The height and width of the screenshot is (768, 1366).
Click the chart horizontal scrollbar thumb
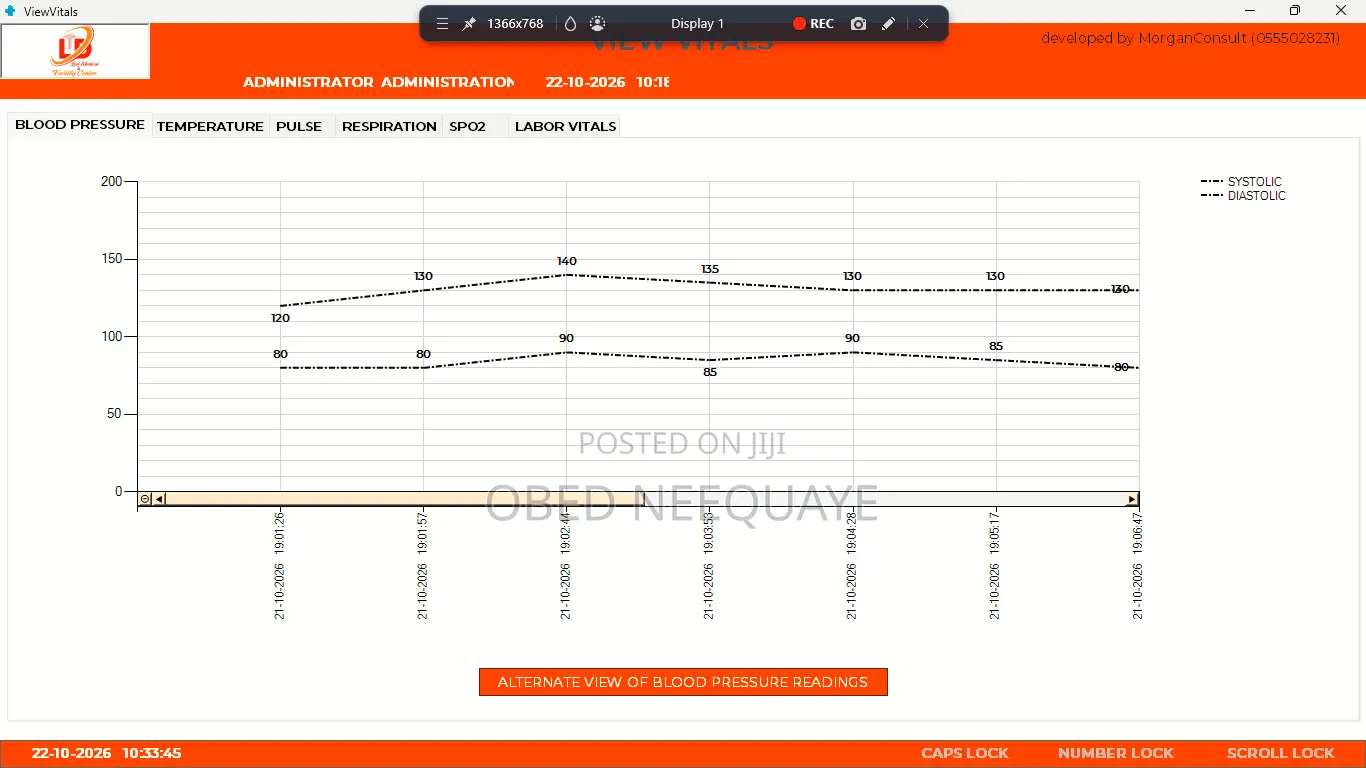pyautogui.click(x=405, y=499)
